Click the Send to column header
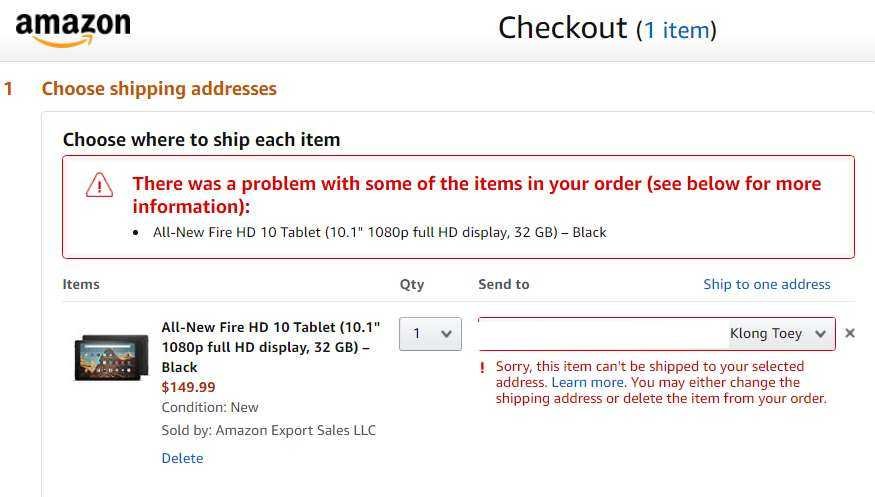 503,284
